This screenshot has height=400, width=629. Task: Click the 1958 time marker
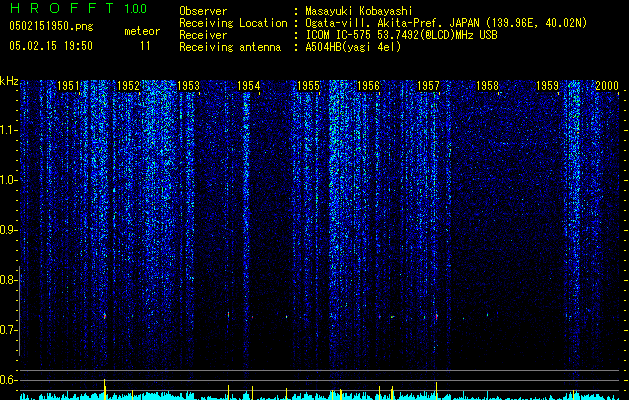tap(487, 86)
